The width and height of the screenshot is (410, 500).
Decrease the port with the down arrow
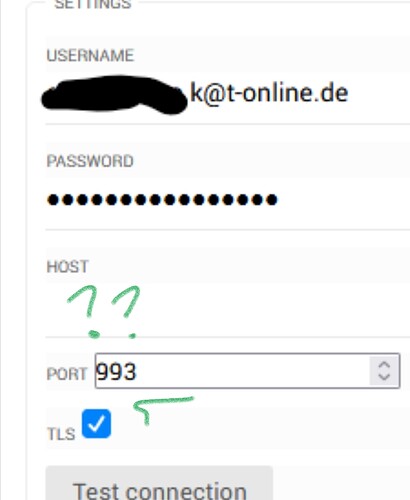(x=384, y=377)
